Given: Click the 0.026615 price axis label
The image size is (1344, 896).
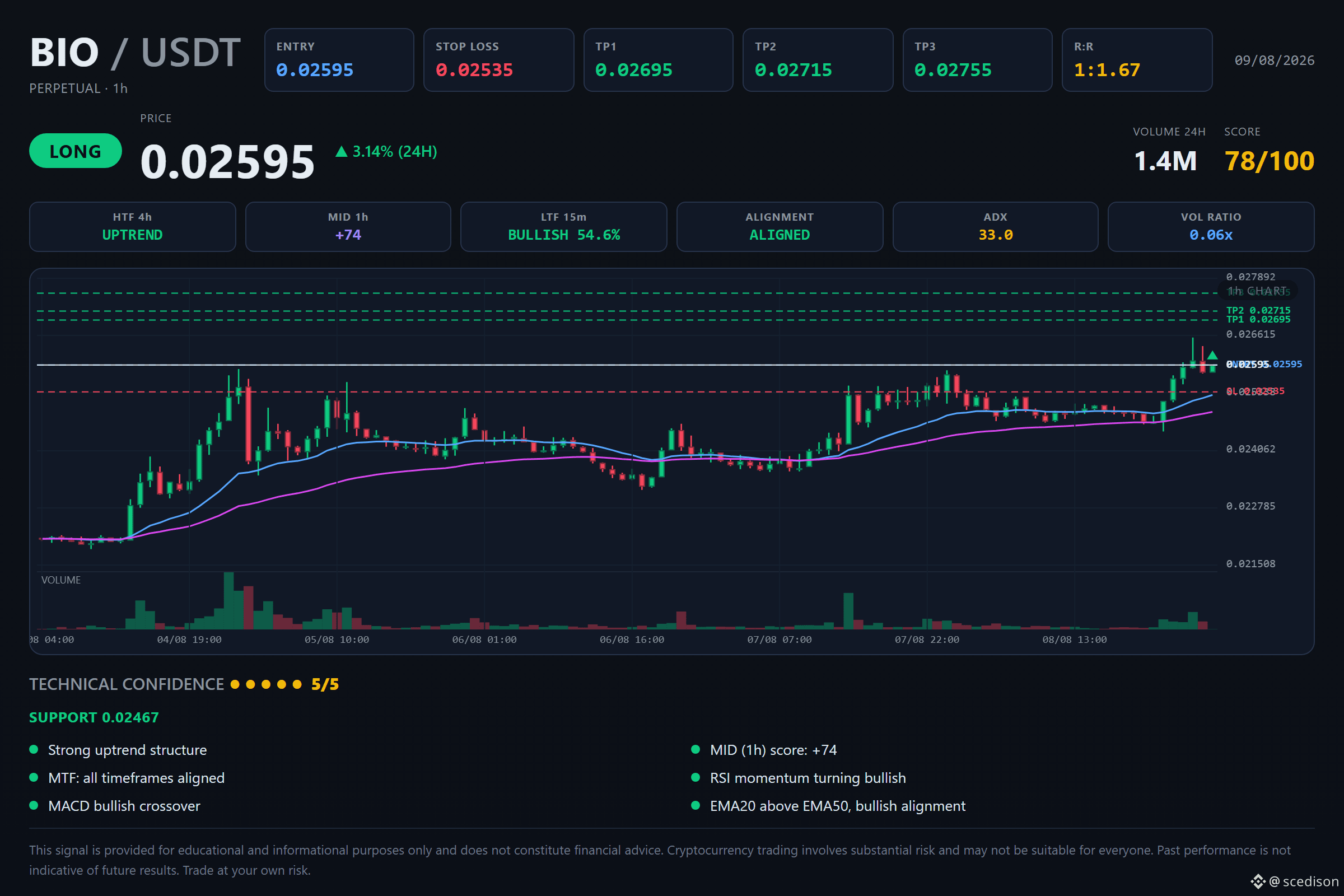Looking at the screenshot, I should [1250, 334].
